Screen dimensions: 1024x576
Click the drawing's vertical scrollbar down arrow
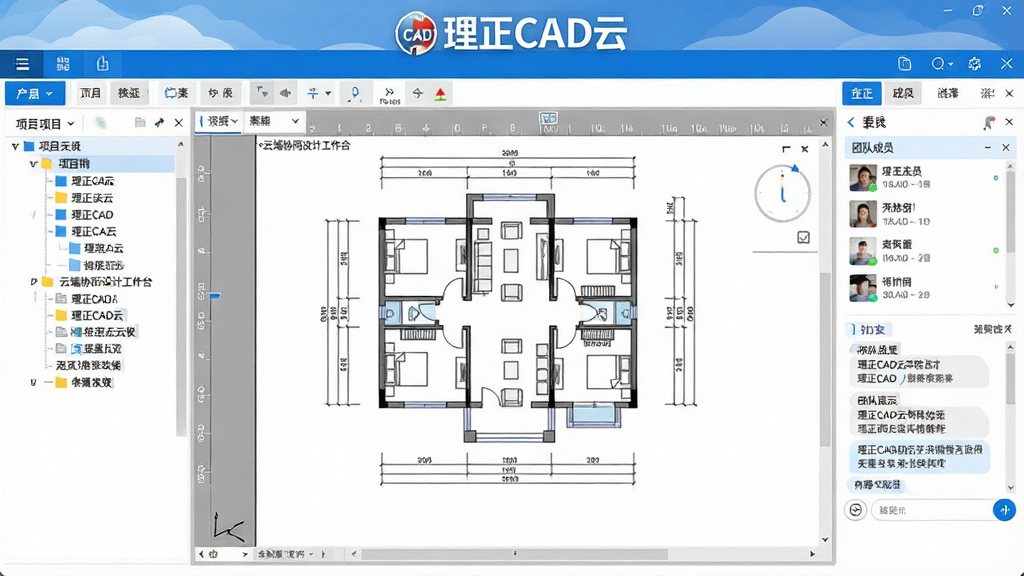click(825, 539)
